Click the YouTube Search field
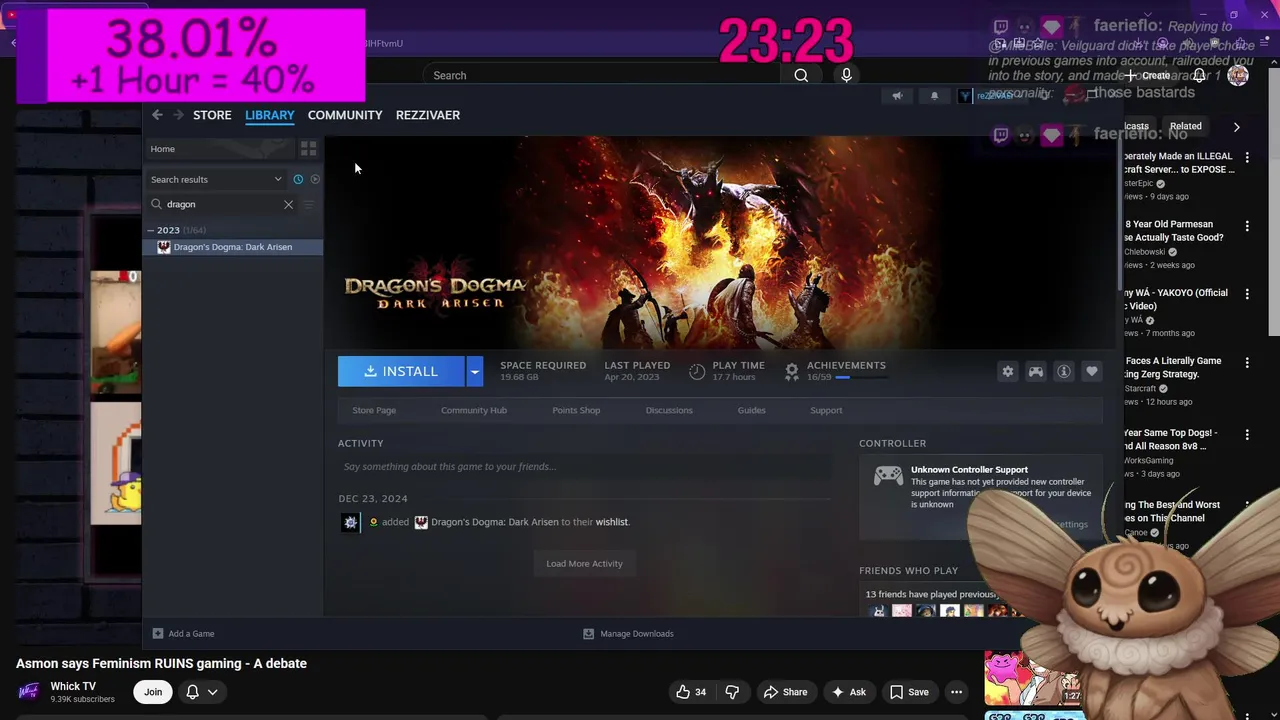 602,75
